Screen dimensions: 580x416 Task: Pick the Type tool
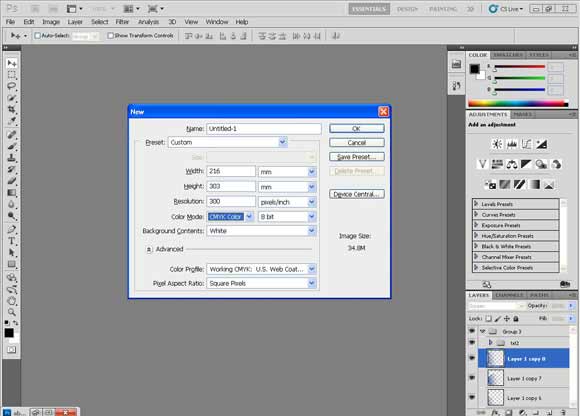(11, 241)
